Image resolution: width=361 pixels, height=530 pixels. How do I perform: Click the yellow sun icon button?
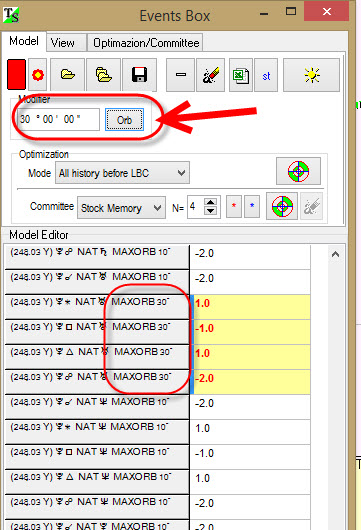(311, 75)
